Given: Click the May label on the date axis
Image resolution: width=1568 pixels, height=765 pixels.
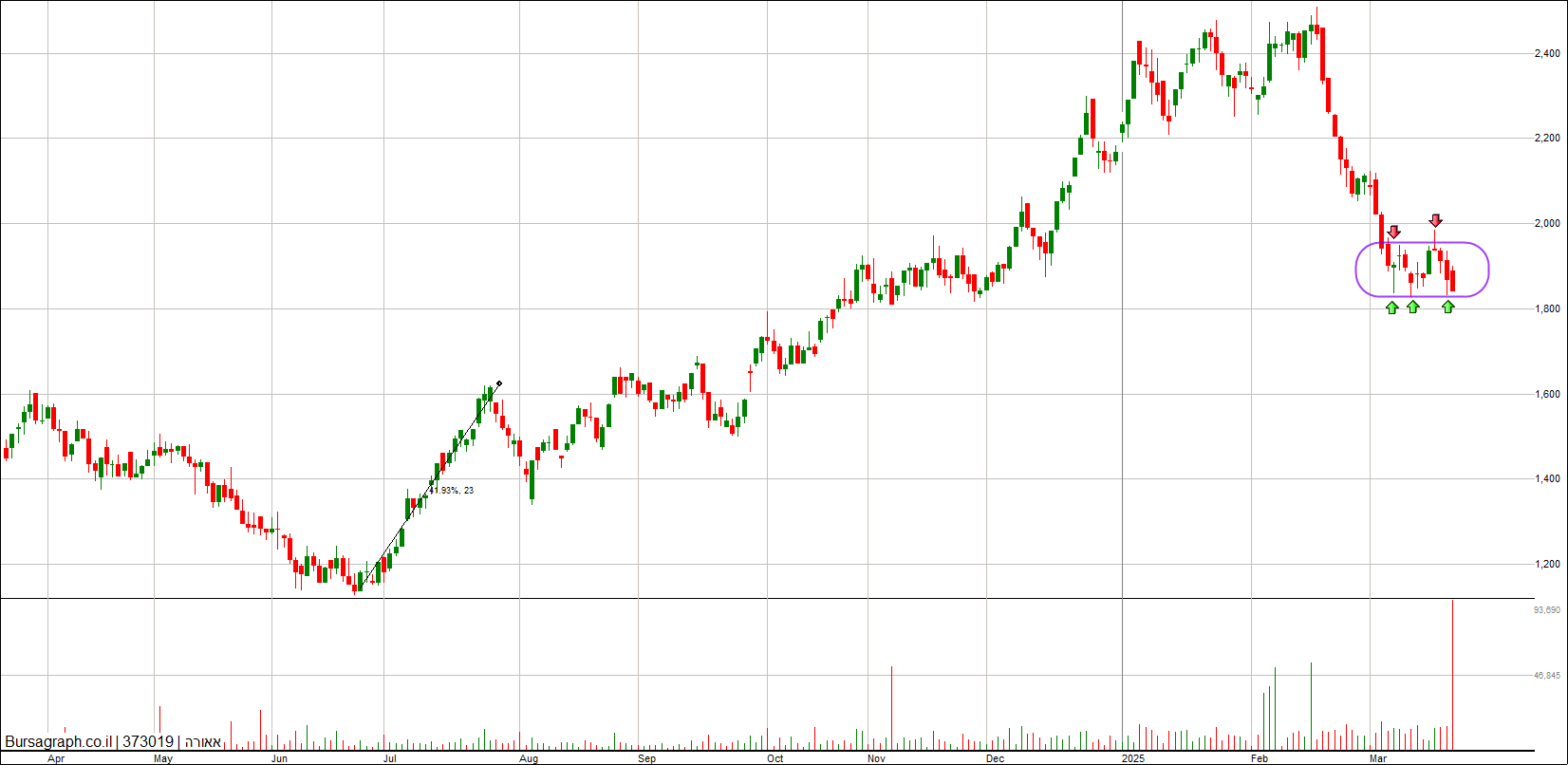Looking at the screenshot, I should click(x=163, y=759).
